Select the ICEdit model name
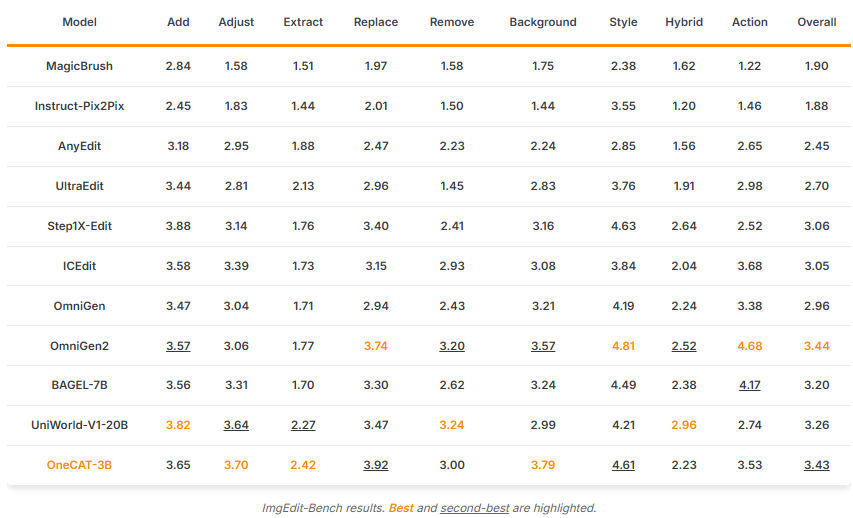The width and height of the screenshot is (853, 518). click(79, 266)
